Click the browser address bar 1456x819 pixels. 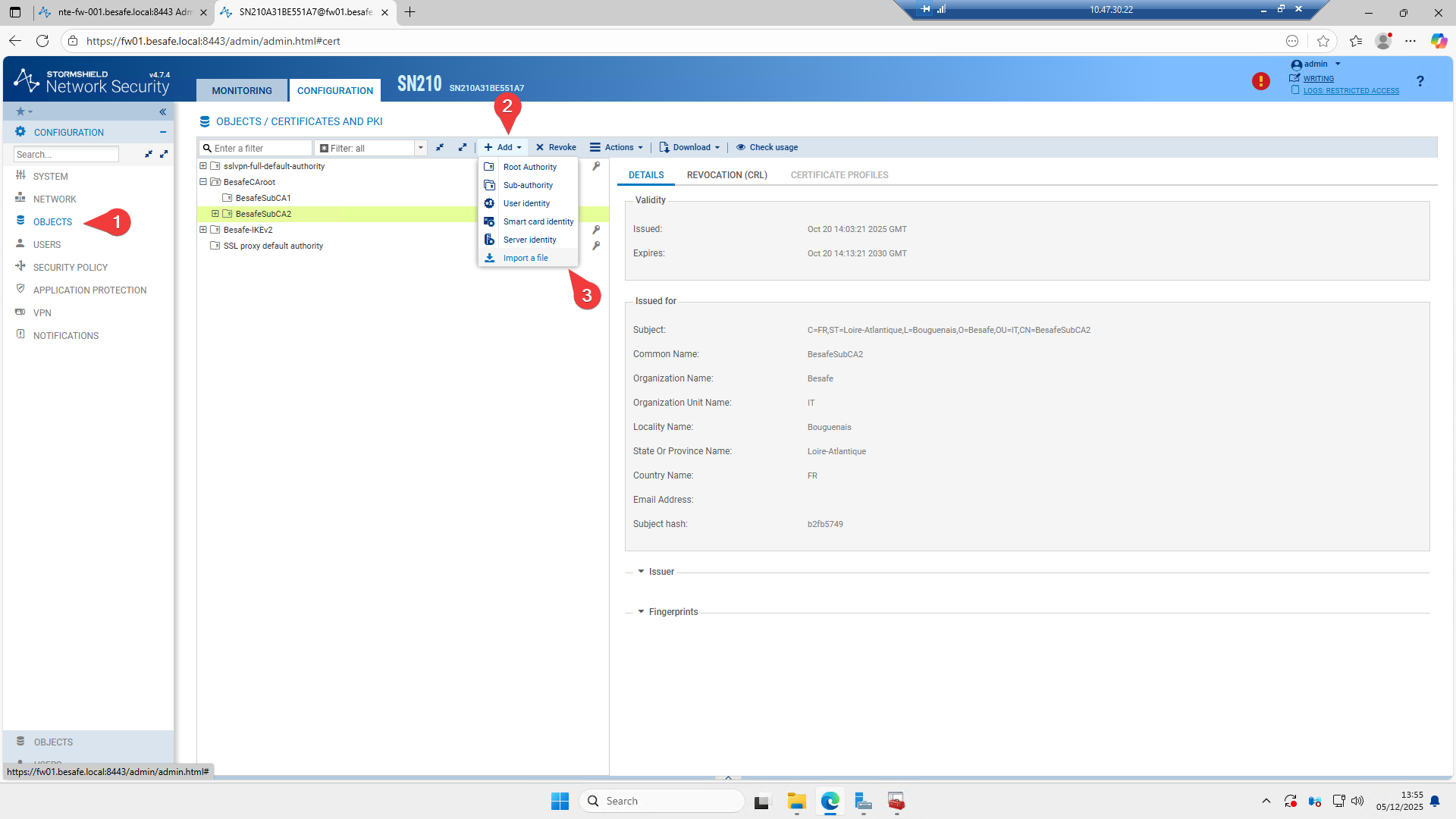(x=667, y=41)
